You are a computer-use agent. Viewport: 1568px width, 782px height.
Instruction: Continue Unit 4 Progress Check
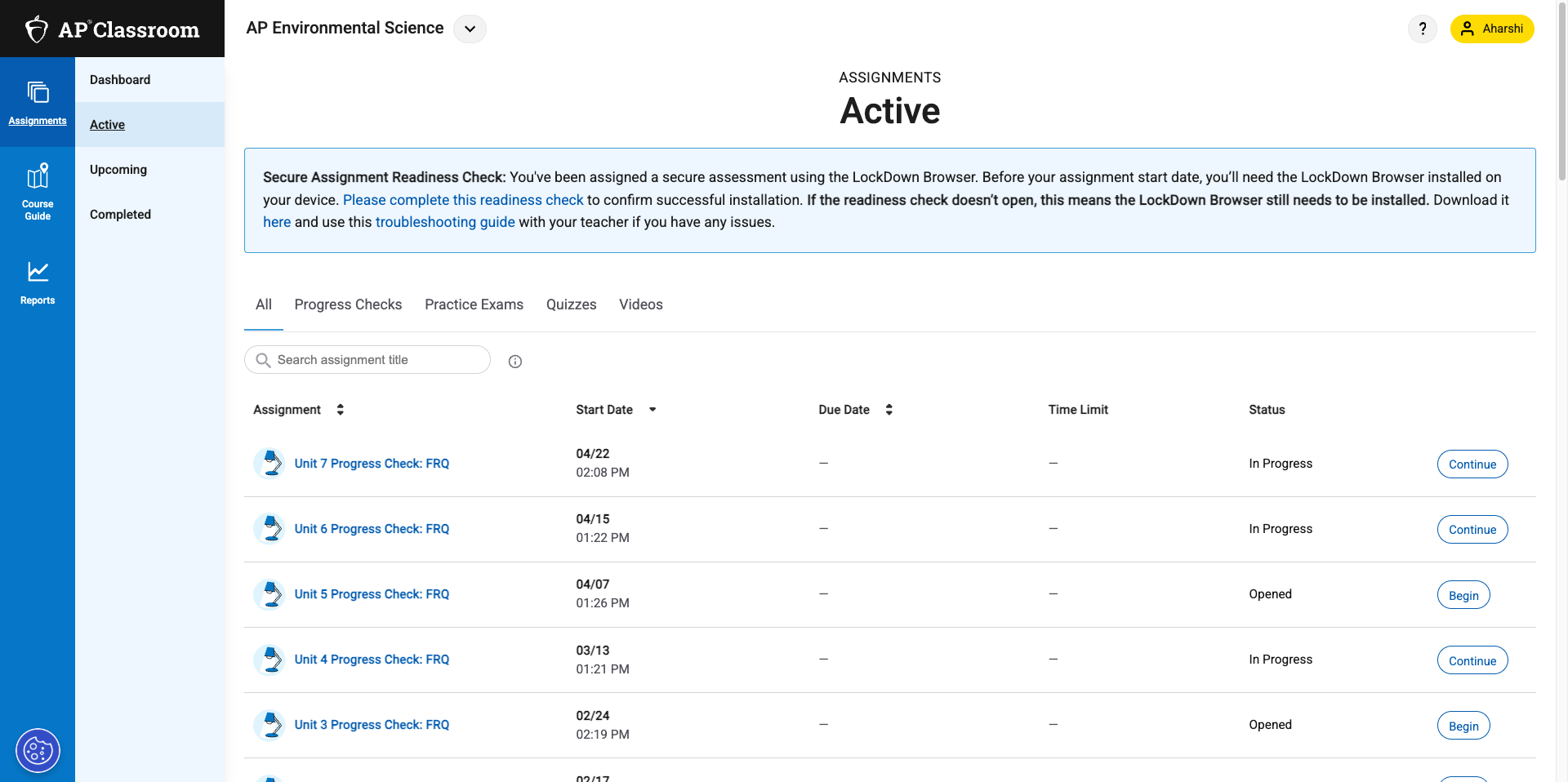tap(1472, 660)
